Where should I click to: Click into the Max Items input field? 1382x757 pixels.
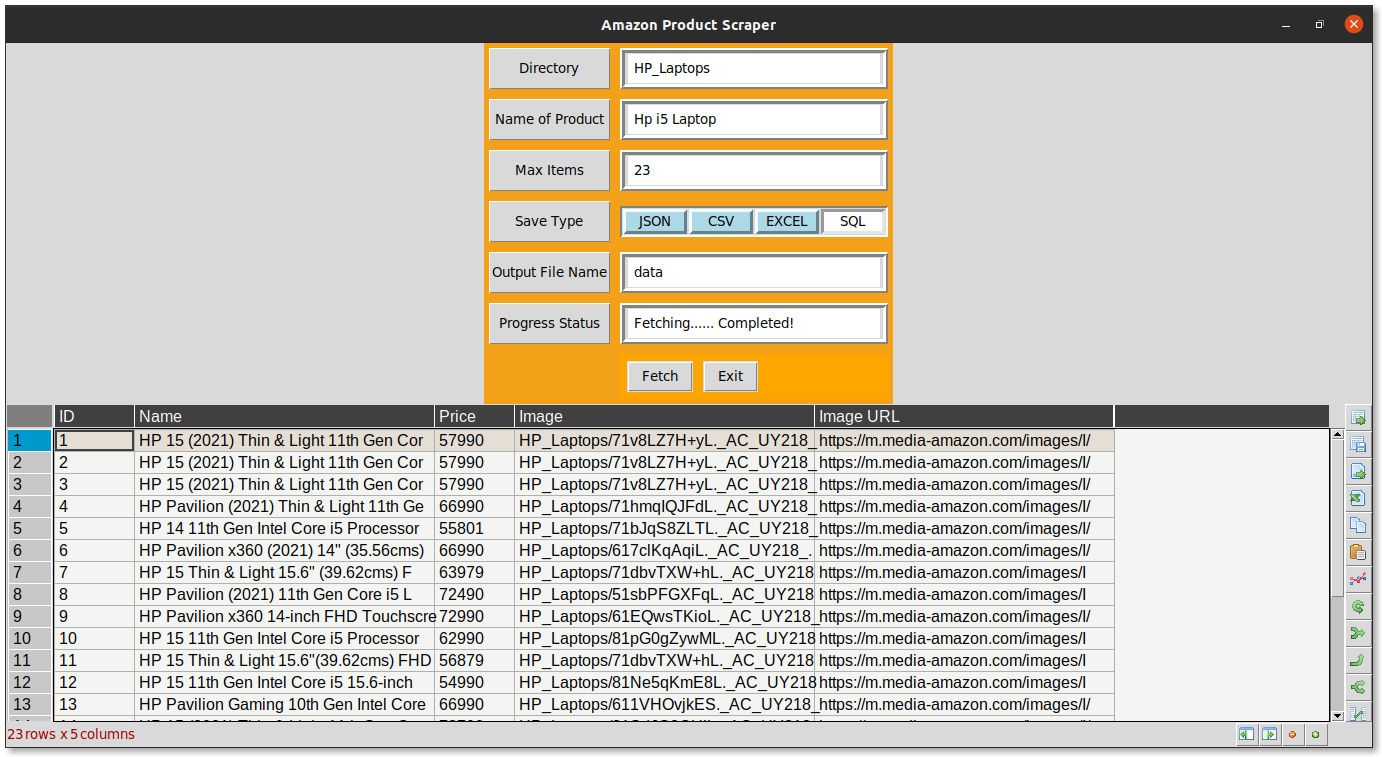pyautogui.click(x=753, y=170)
